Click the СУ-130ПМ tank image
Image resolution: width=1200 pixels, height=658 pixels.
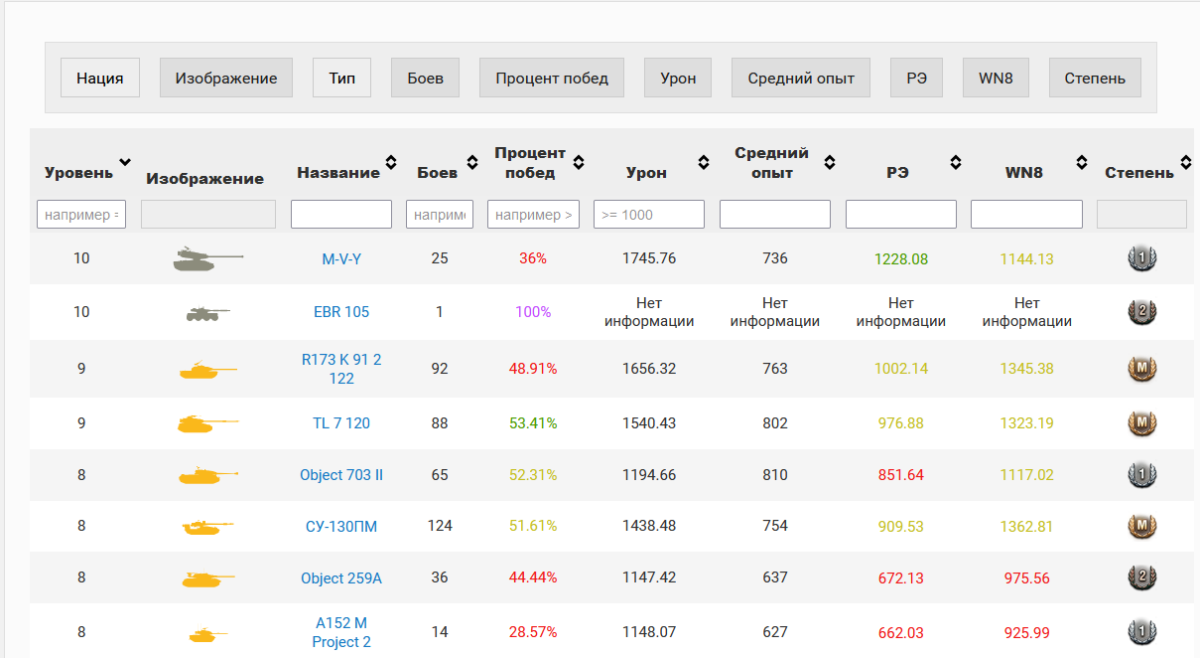pyautogui.click(x=207, y=527)
